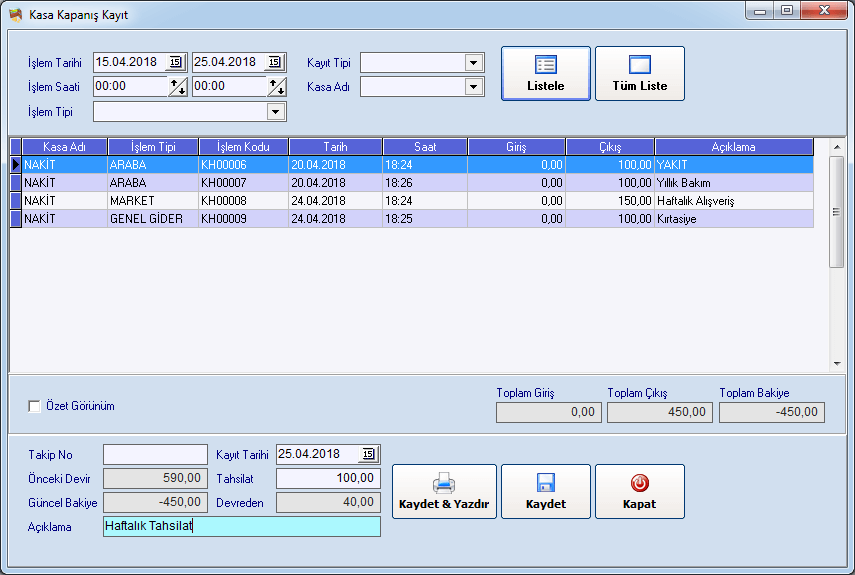Click the Tahsilat amount field
855x575 pixels.
point(328,479)
